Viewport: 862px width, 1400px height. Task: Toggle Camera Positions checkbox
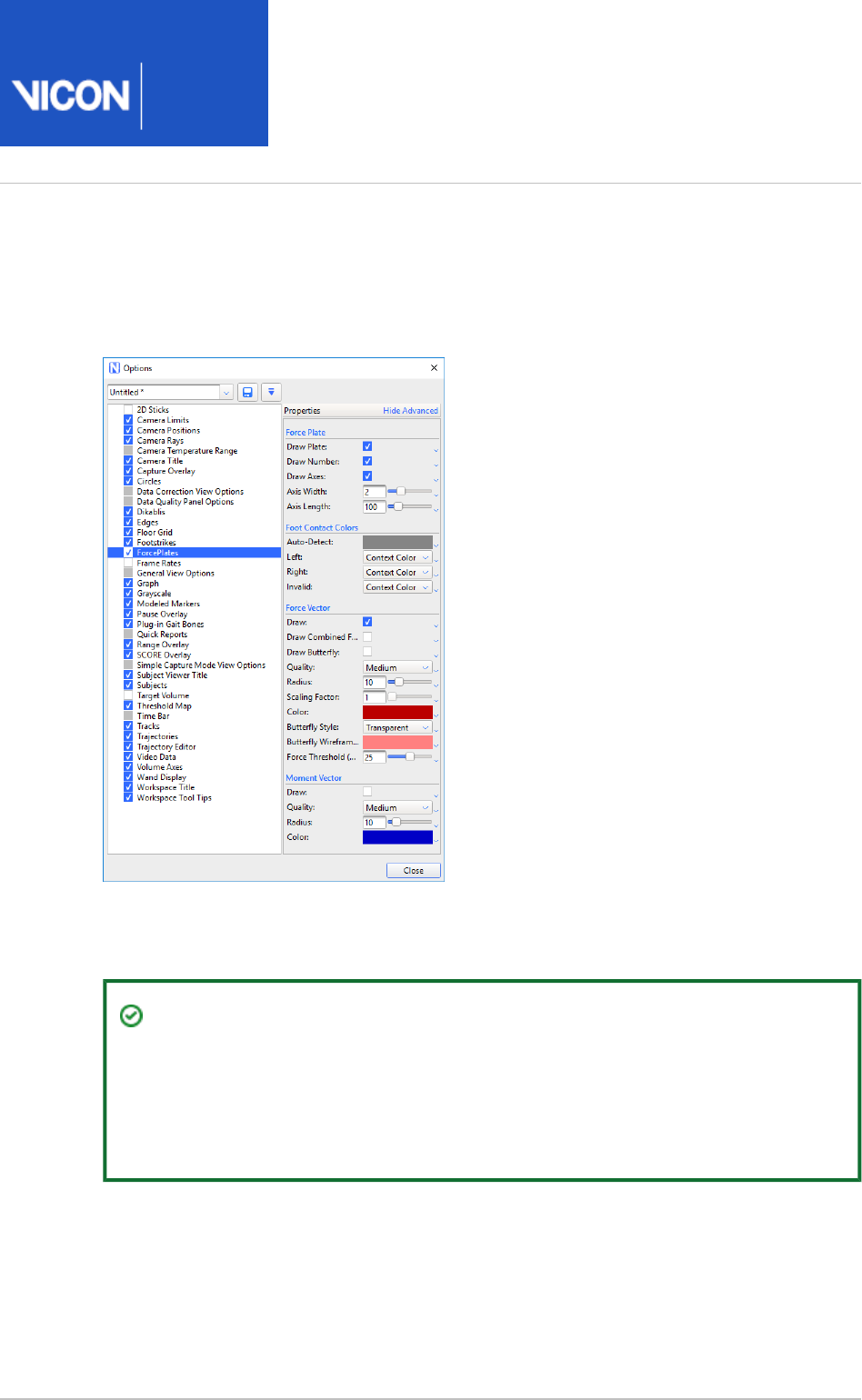coord(128,430)
